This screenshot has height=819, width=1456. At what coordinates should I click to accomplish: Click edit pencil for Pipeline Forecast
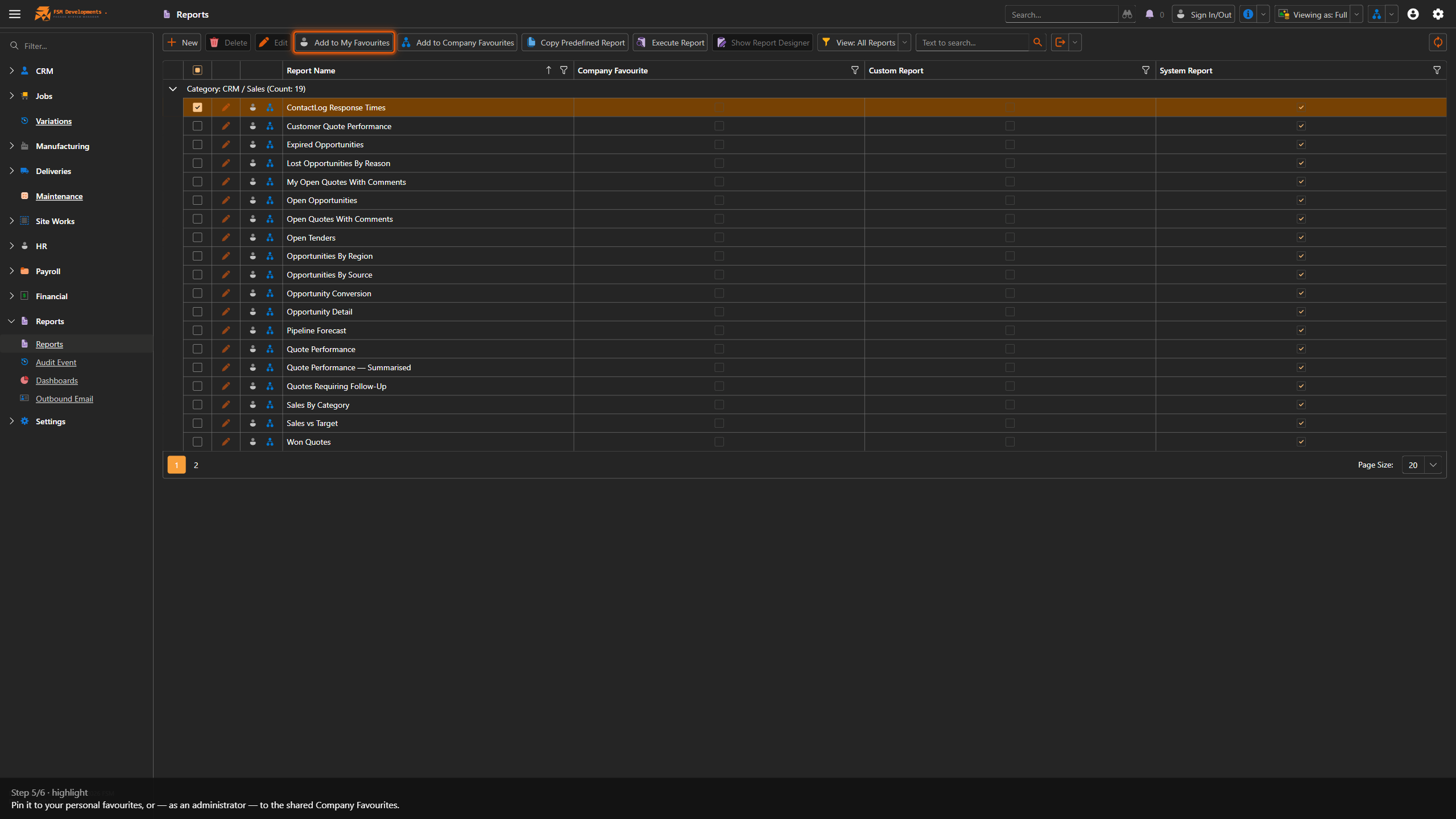click(226, 330)
